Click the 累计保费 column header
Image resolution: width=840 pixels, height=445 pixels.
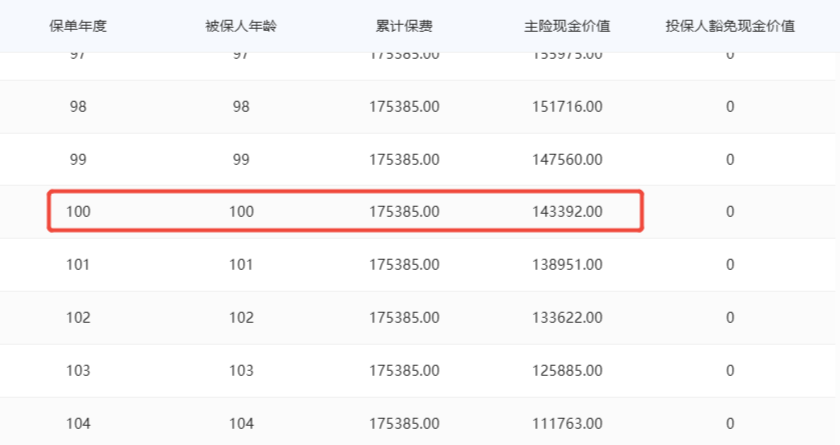(404, 26)
